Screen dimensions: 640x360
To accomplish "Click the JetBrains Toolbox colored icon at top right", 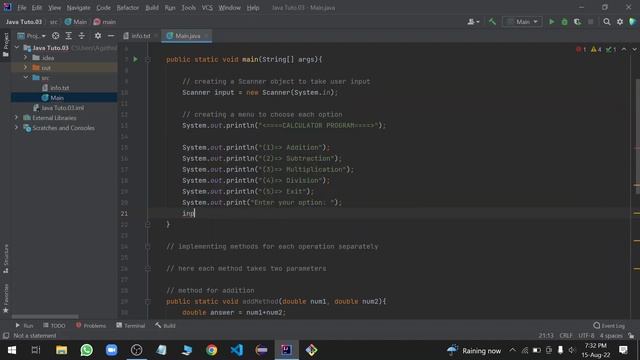I will (633, 22).
